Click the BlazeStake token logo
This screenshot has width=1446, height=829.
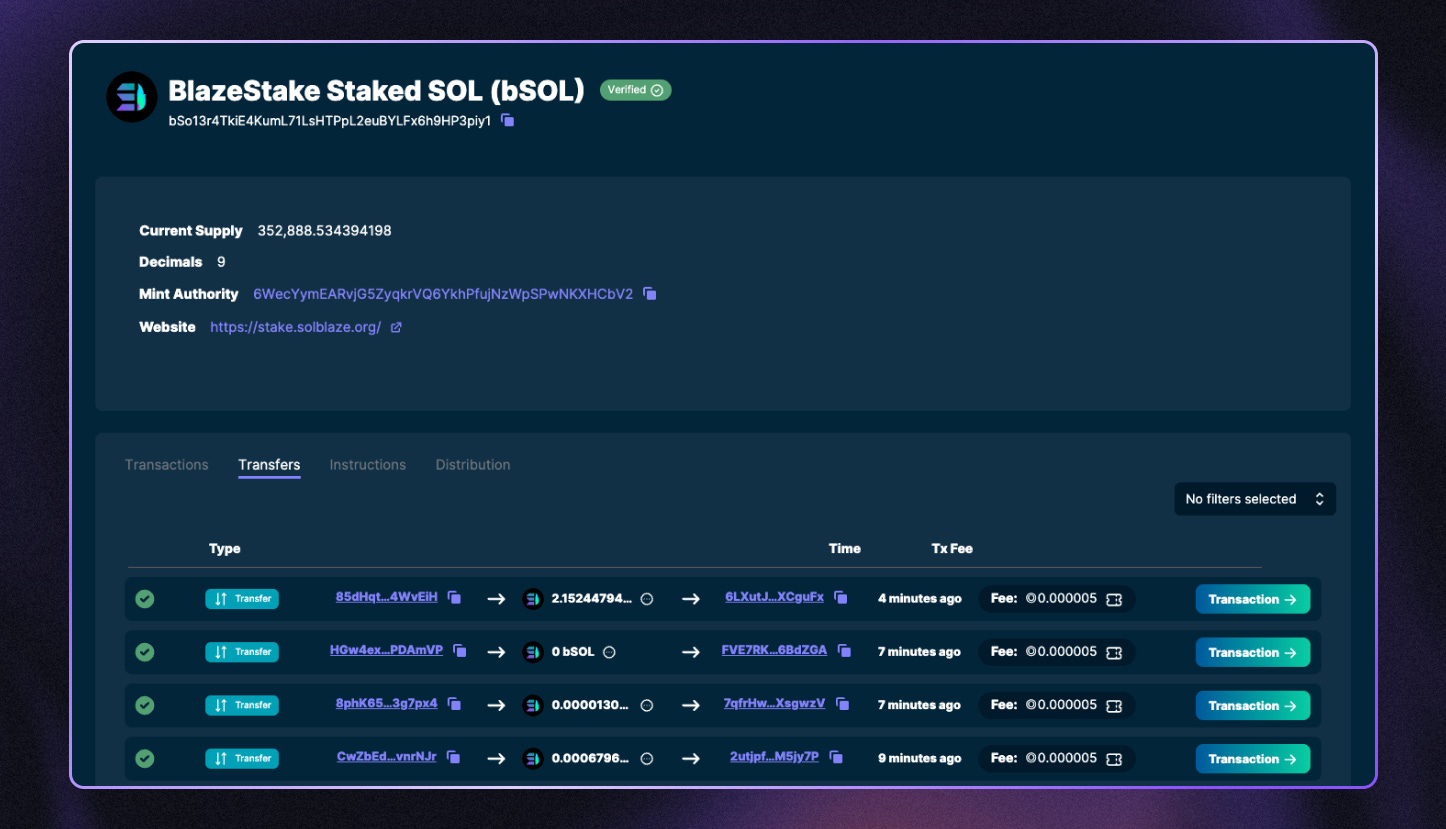point(132,97)
